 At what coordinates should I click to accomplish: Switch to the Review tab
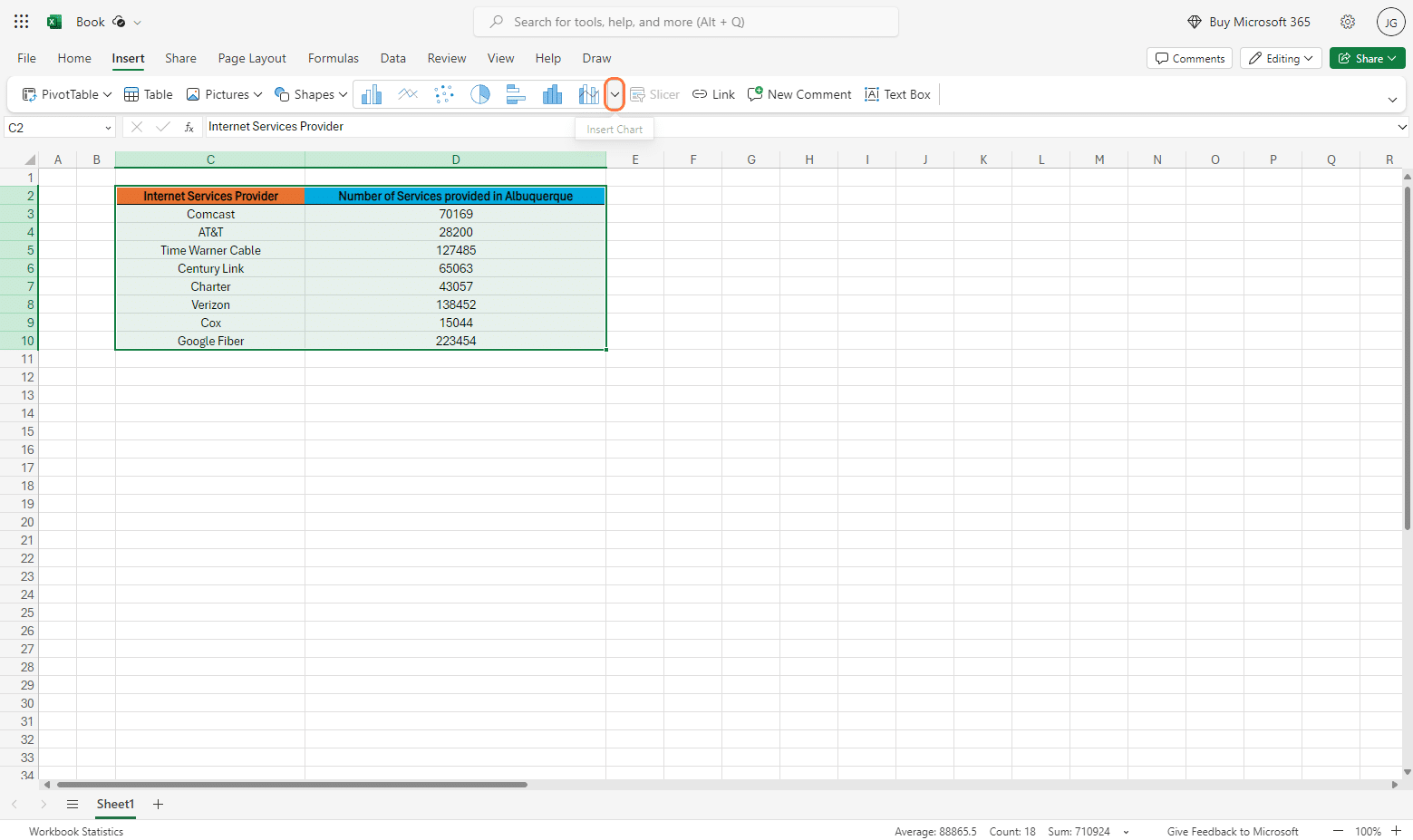click(x=447, y=58)
